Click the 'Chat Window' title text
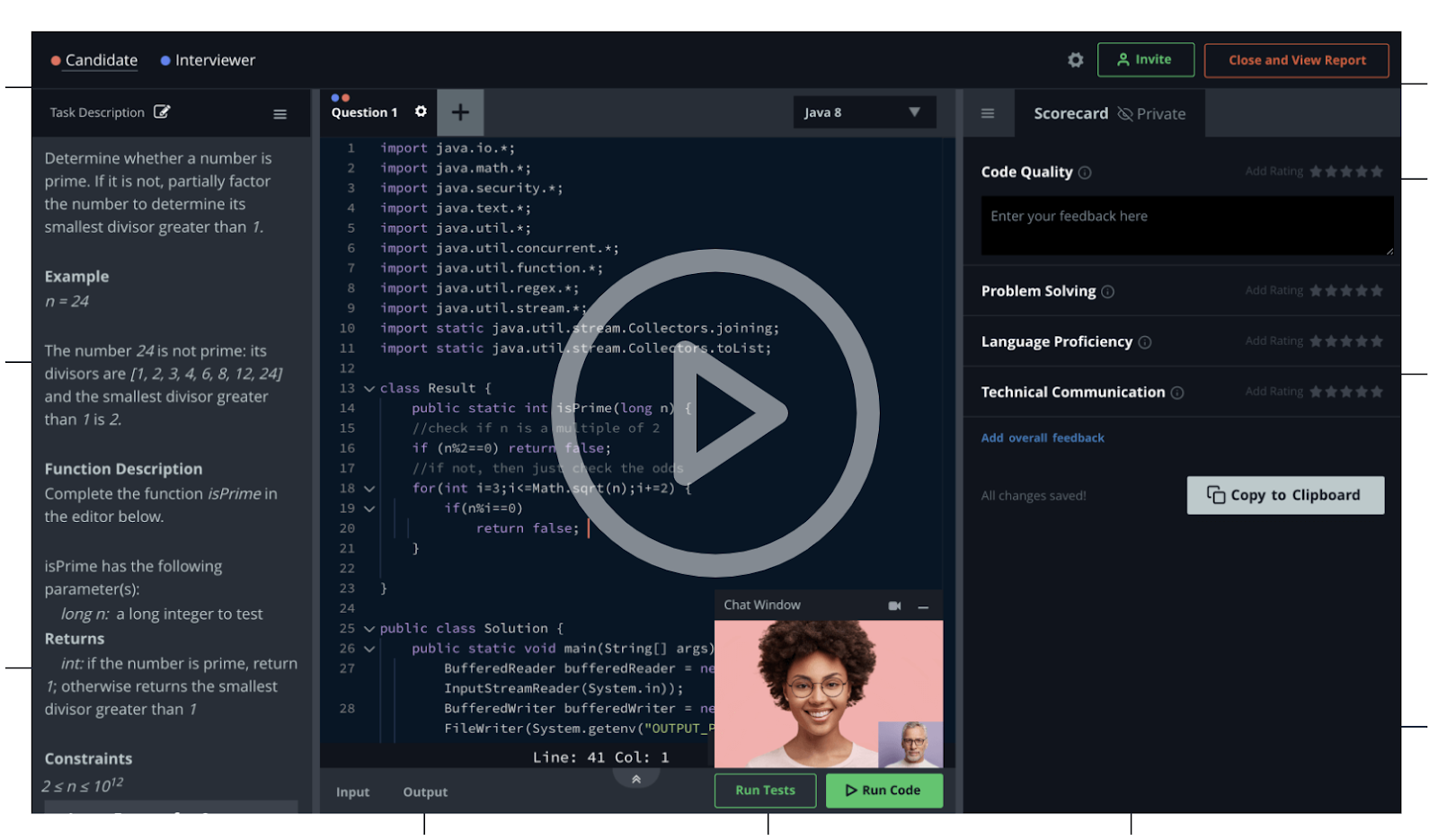Viewport: 1438px width, 840px height. [762, 606]
